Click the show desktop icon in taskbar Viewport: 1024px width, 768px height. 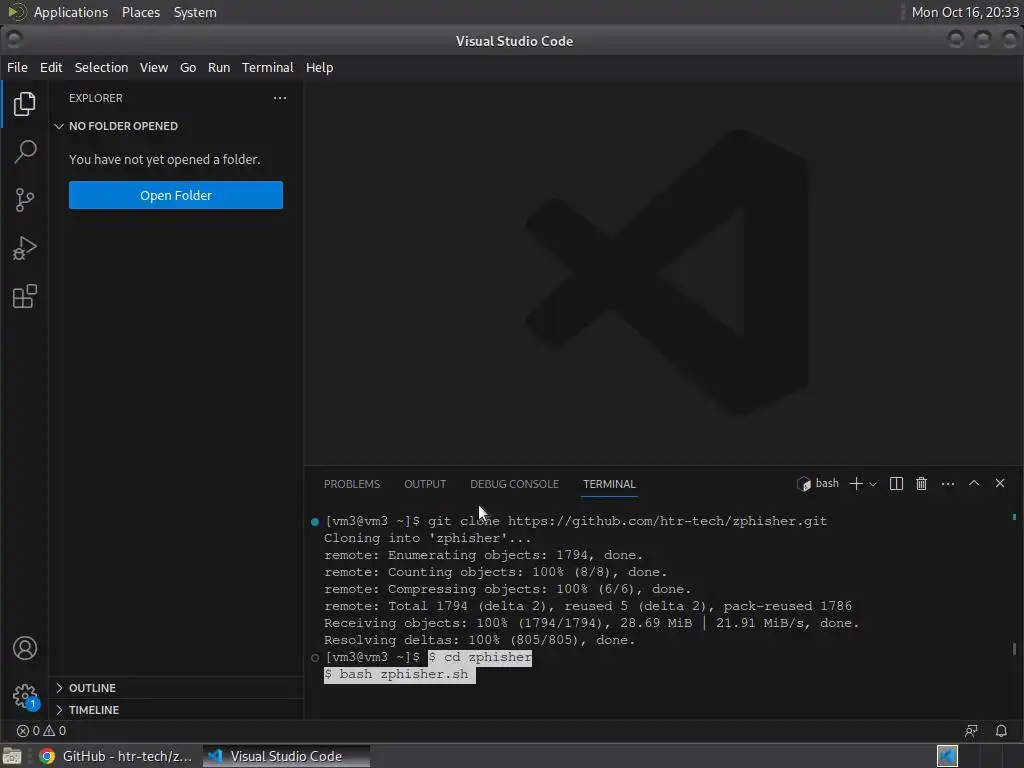[12, 756]
